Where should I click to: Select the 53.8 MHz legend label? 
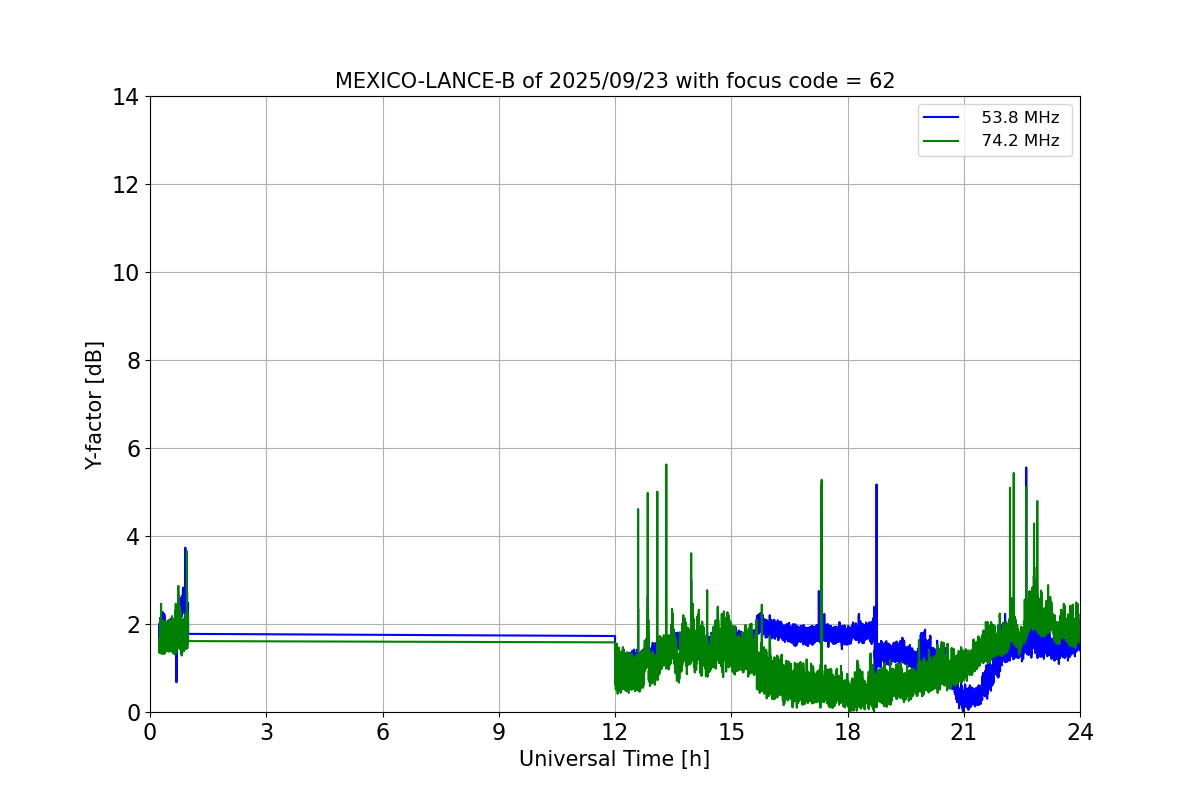click(x=1020, y=118)
